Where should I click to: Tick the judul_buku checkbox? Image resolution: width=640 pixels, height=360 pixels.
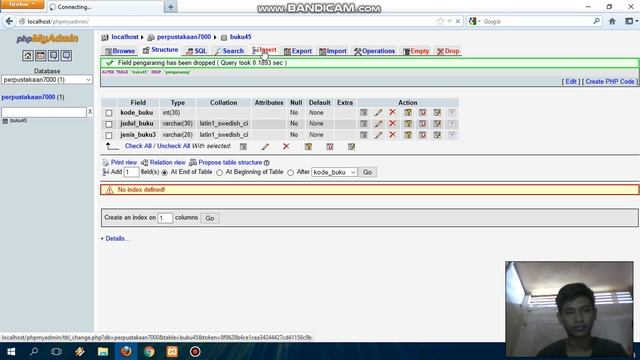pyautogui.click(x=109, y=124)
